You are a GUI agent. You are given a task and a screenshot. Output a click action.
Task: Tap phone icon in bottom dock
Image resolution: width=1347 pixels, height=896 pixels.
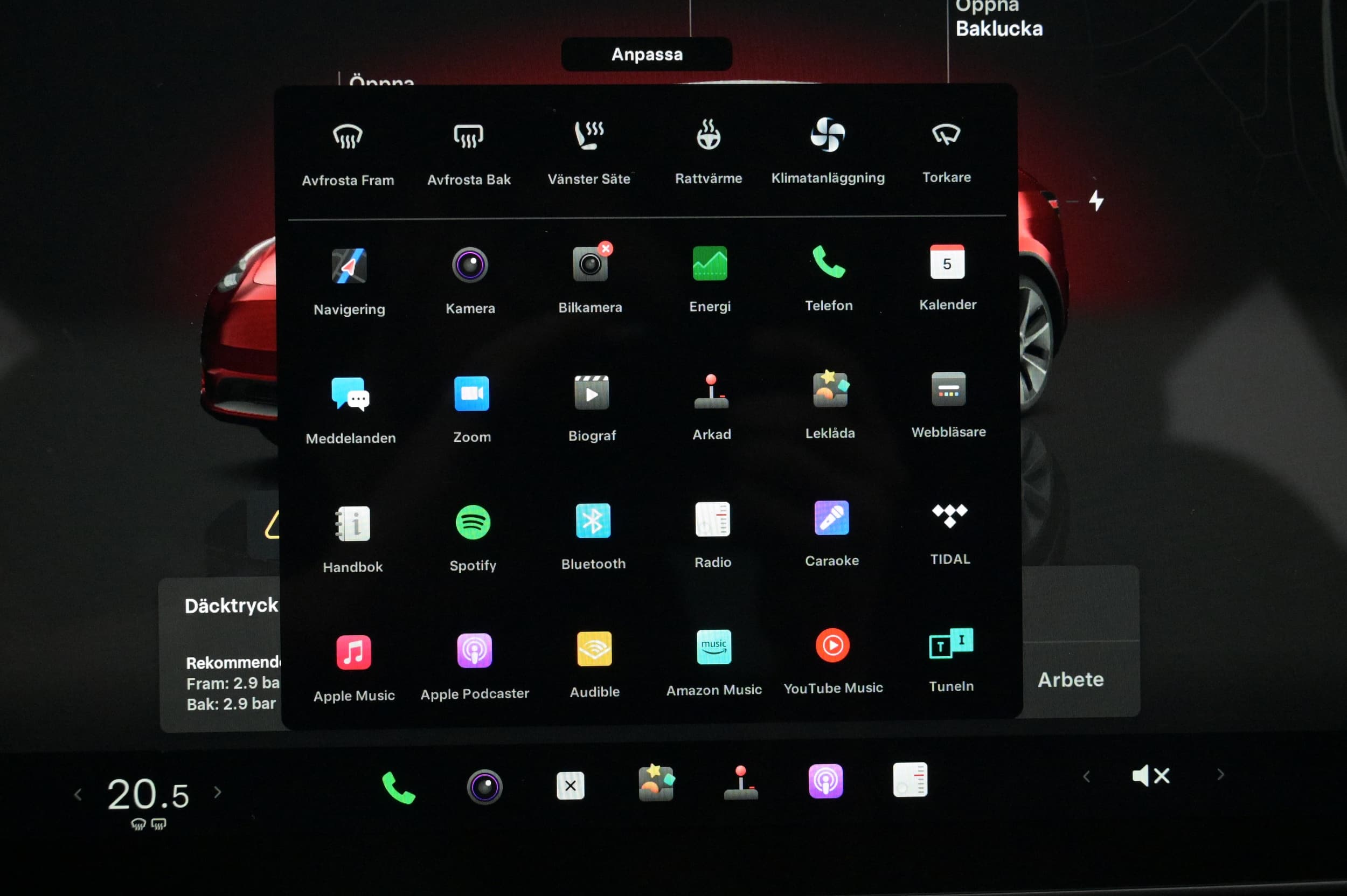click(398, 787)
